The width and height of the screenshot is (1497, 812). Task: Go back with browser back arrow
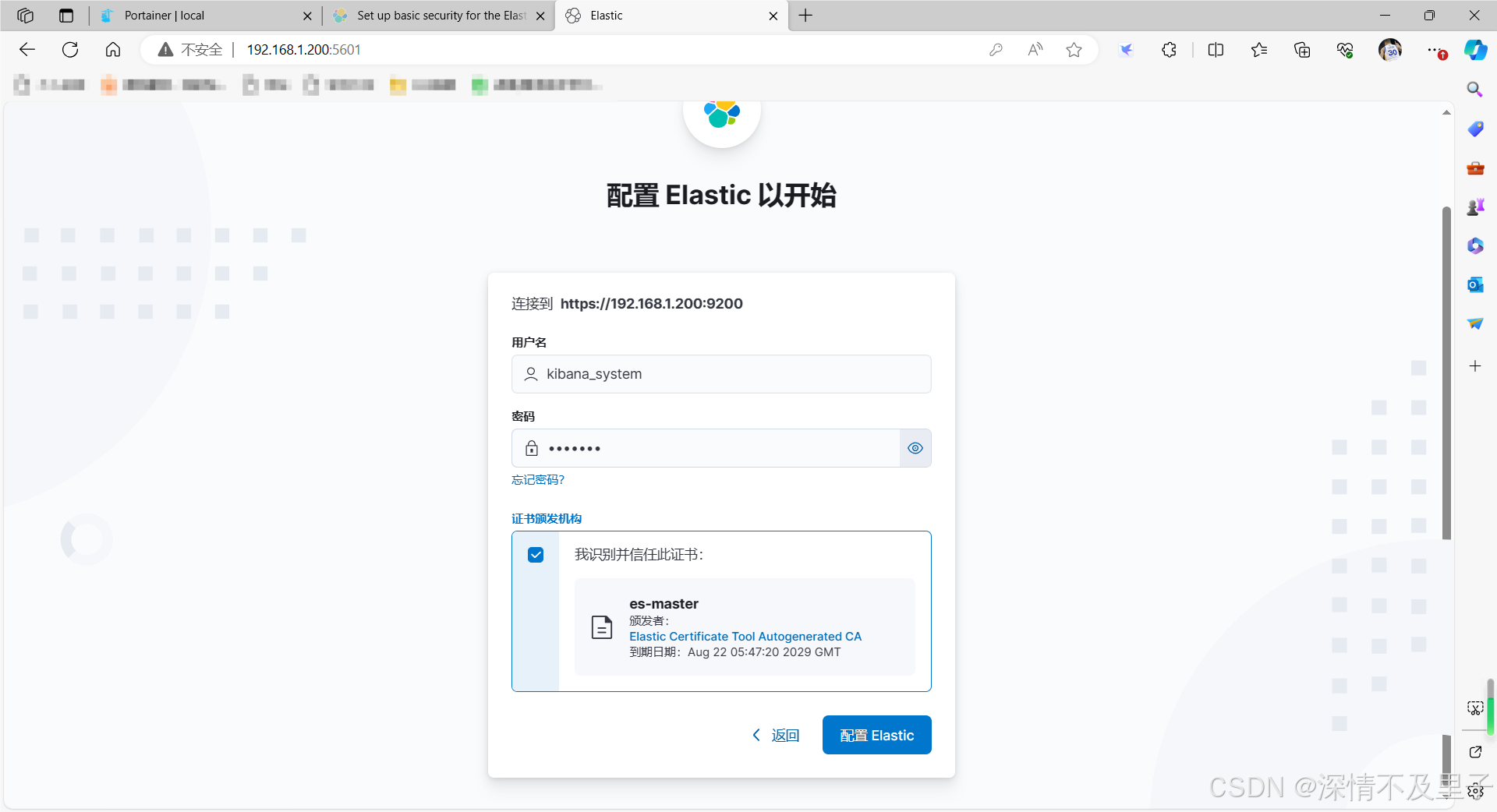tap(27, 50)
